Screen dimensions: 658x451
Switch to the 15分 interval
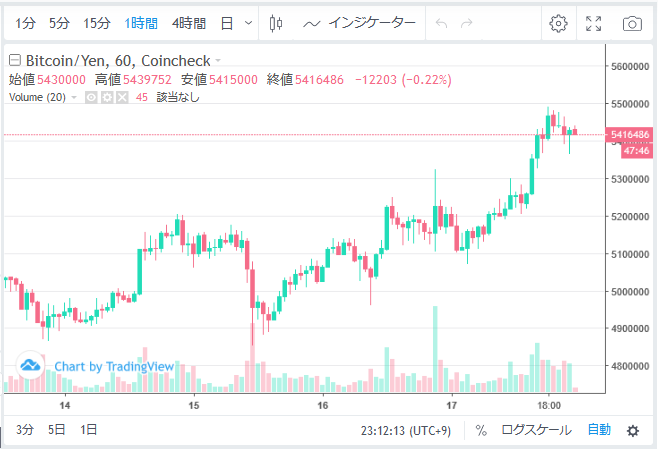(x=97, y=23)
